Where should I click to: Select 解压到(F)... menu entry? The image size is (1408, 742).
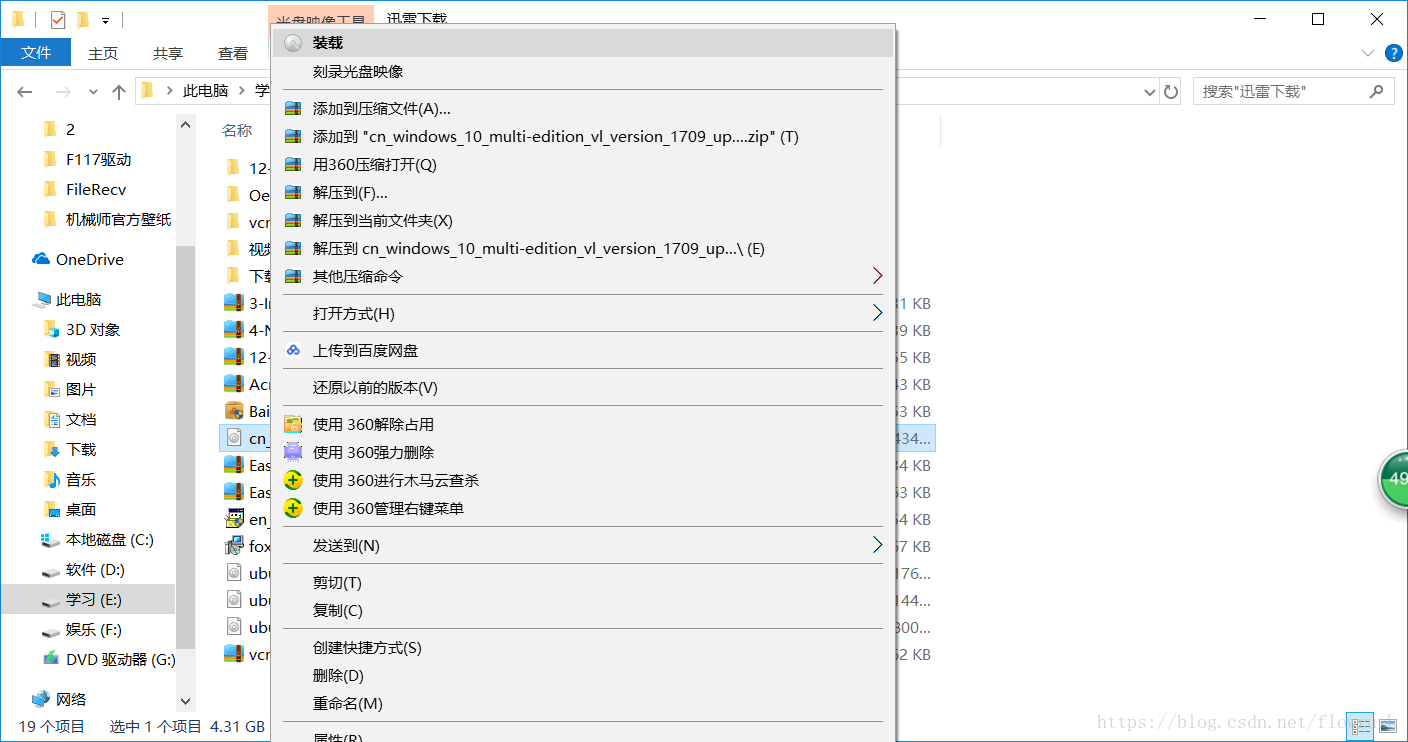(x=583, y=192)
